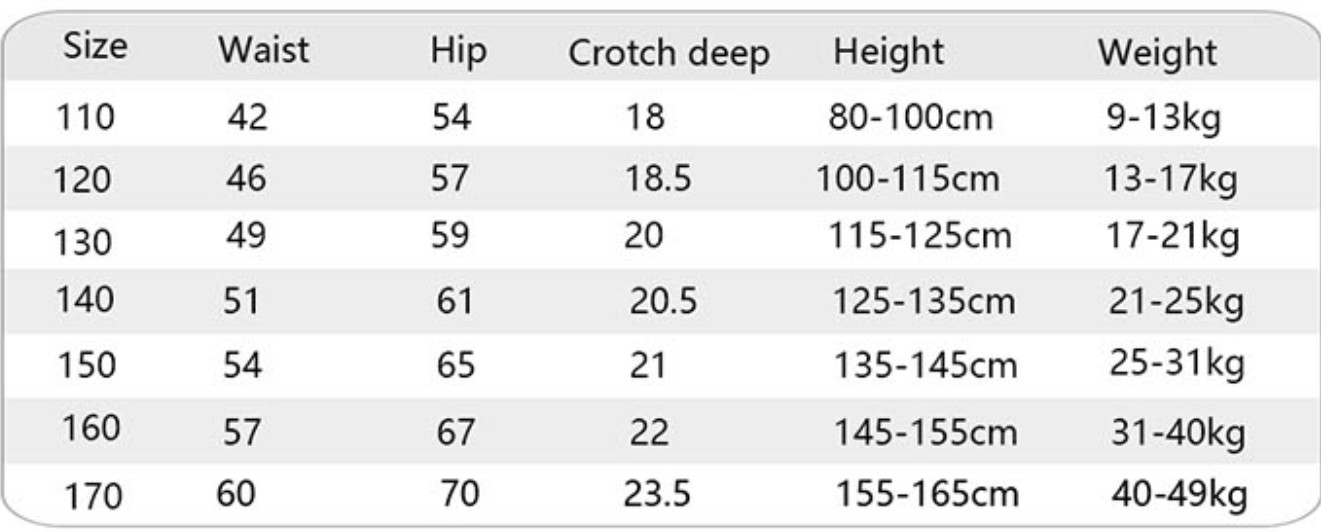Select the size 130 row label
Image resolution: width=1321 pixels, height=532 pixels.
click(x=85, y=241)
